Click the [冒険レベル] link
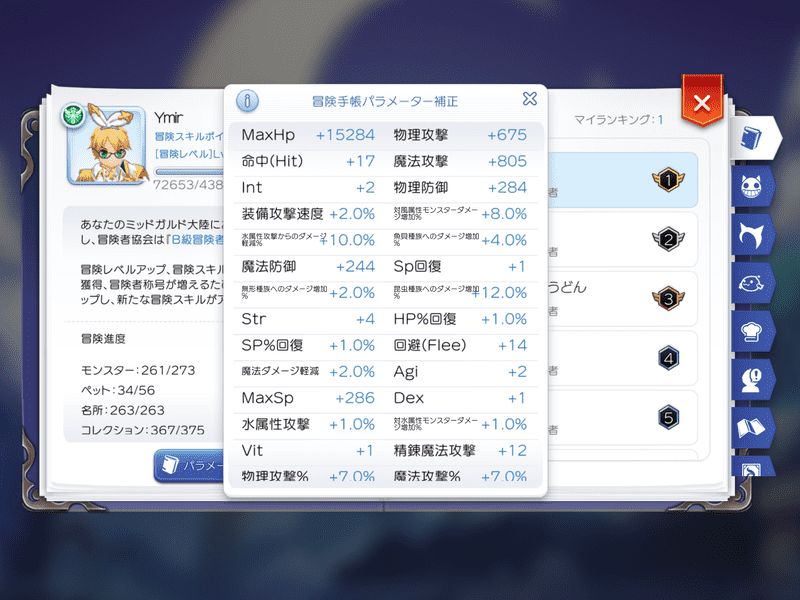This screenshot has width=800, height=600. [189, 154]
